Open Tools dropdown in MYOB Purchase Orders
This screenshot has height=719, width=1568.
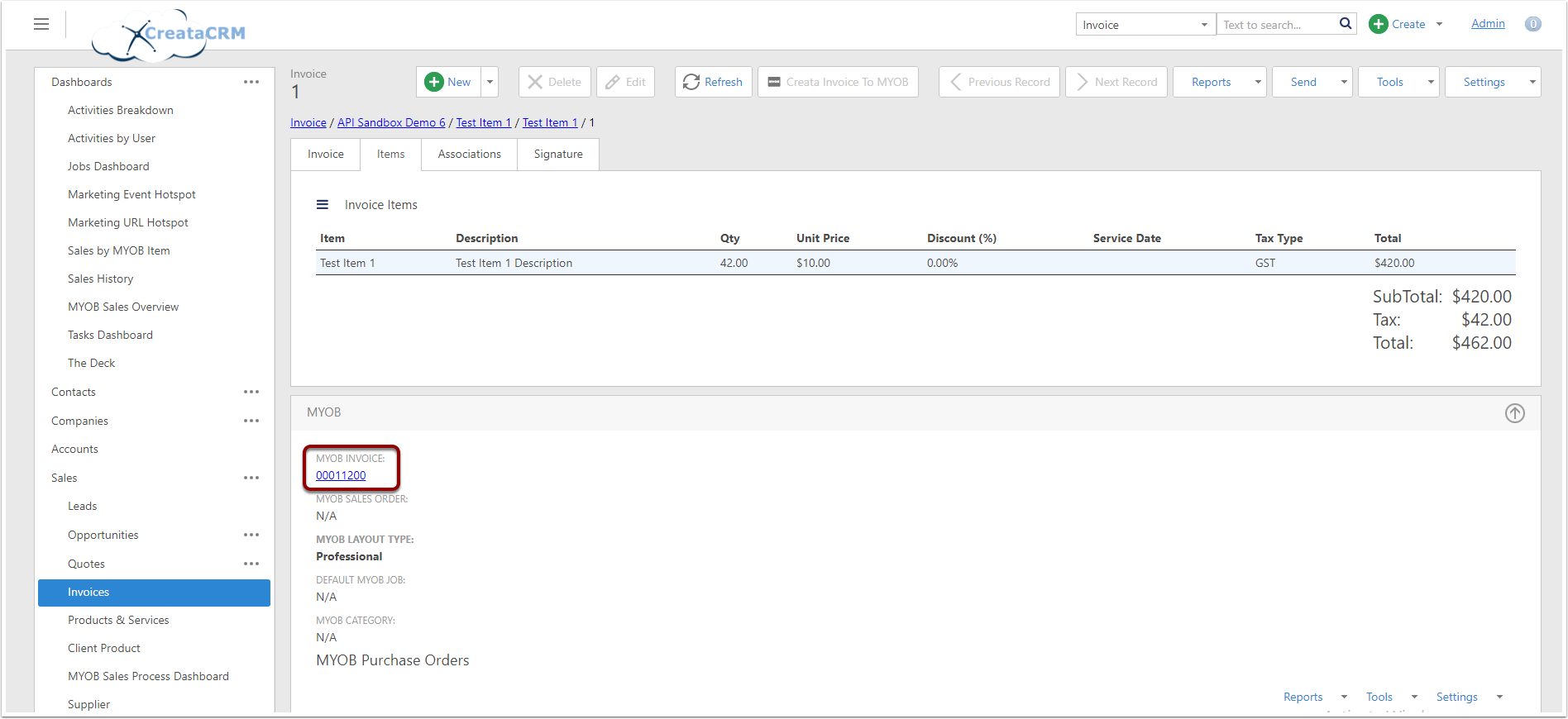pos(1392,697)
